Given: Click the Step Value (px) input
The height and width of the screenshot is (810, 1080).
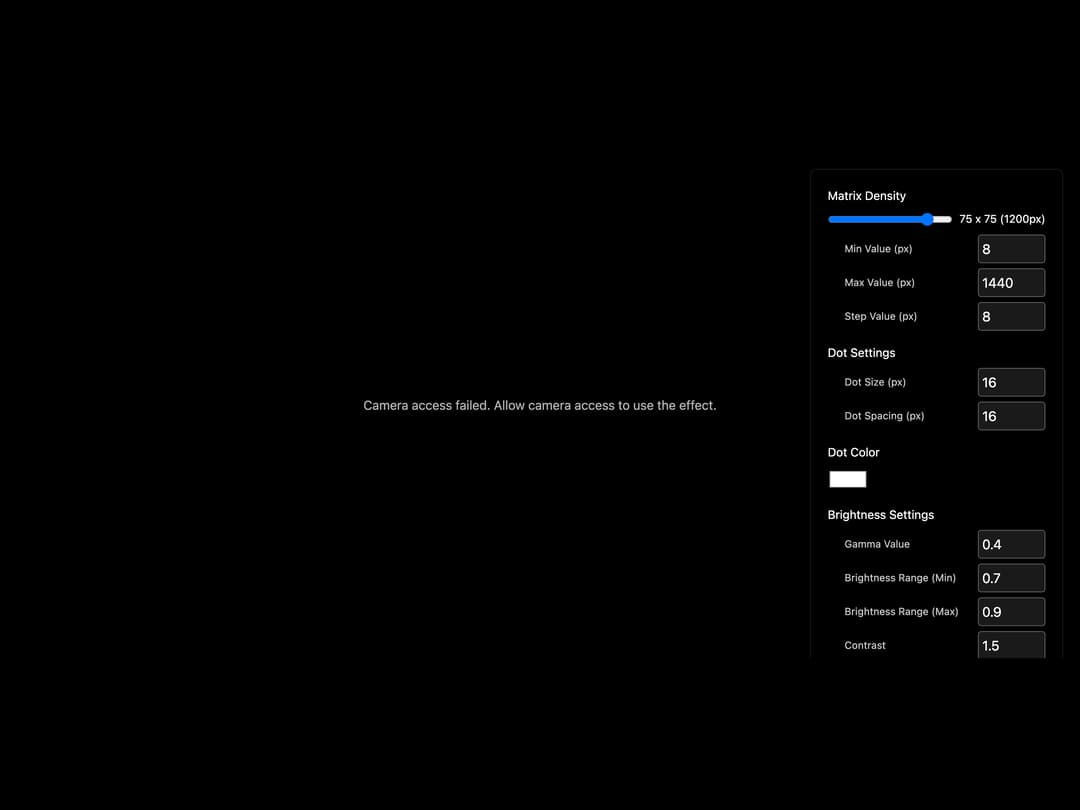Looking at the screenshot, I should coord(1011,317).
